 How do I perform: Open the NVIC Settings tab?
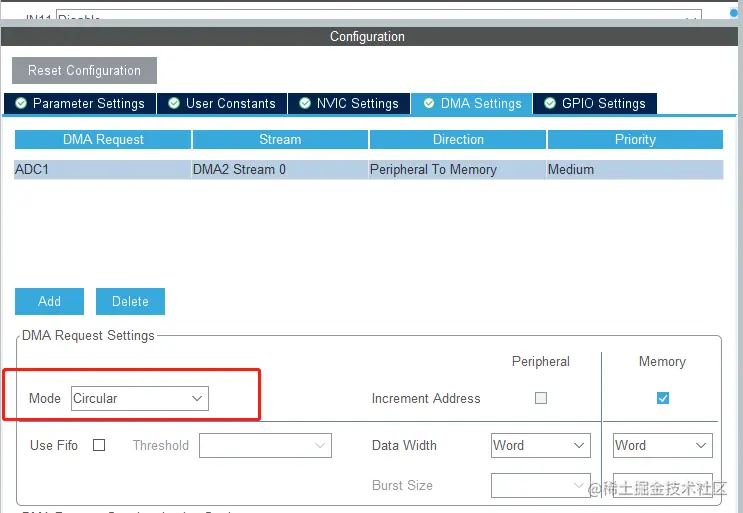coord(349,103)
